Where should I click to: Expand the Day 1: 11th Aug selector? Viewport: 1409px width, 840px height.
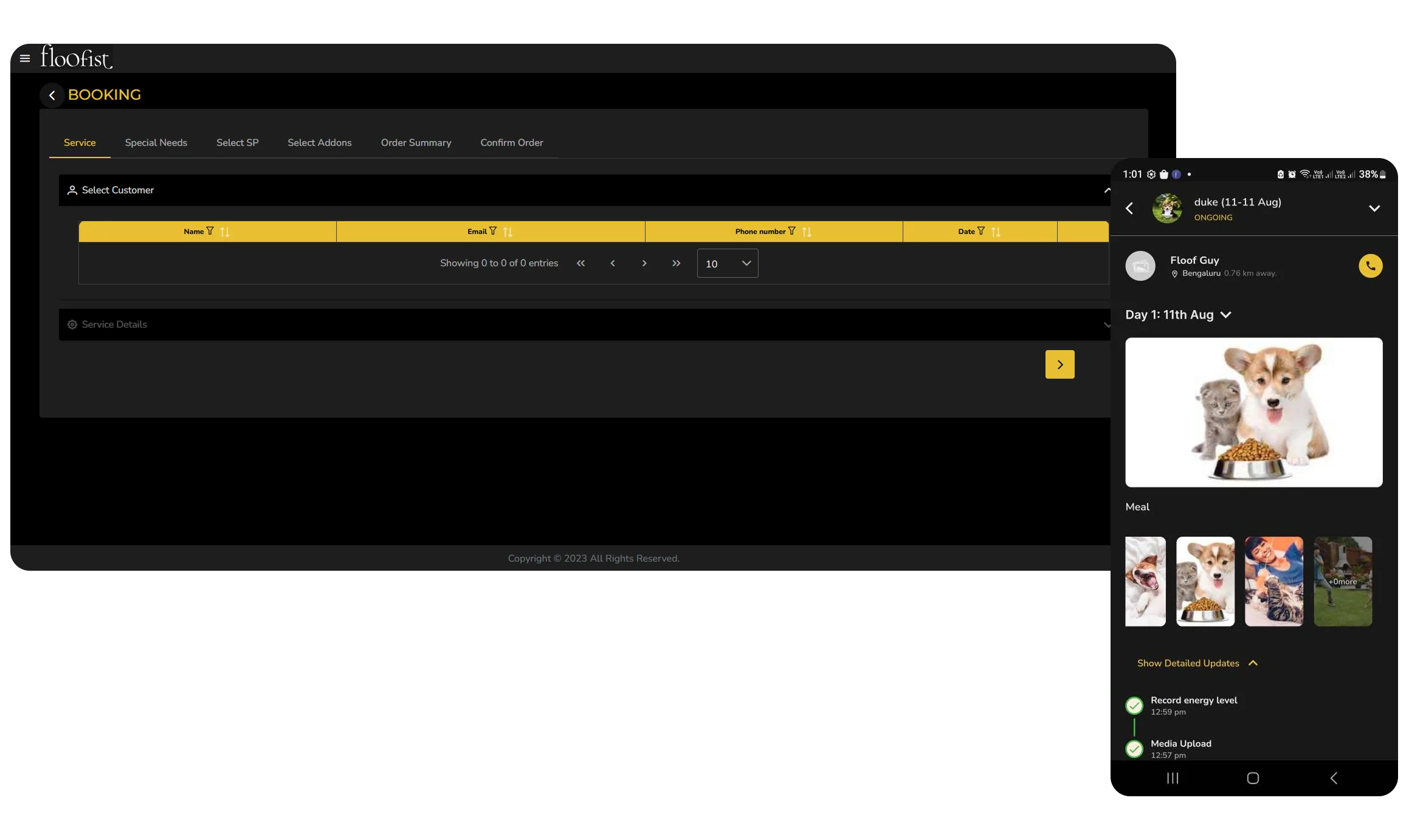1225,315
